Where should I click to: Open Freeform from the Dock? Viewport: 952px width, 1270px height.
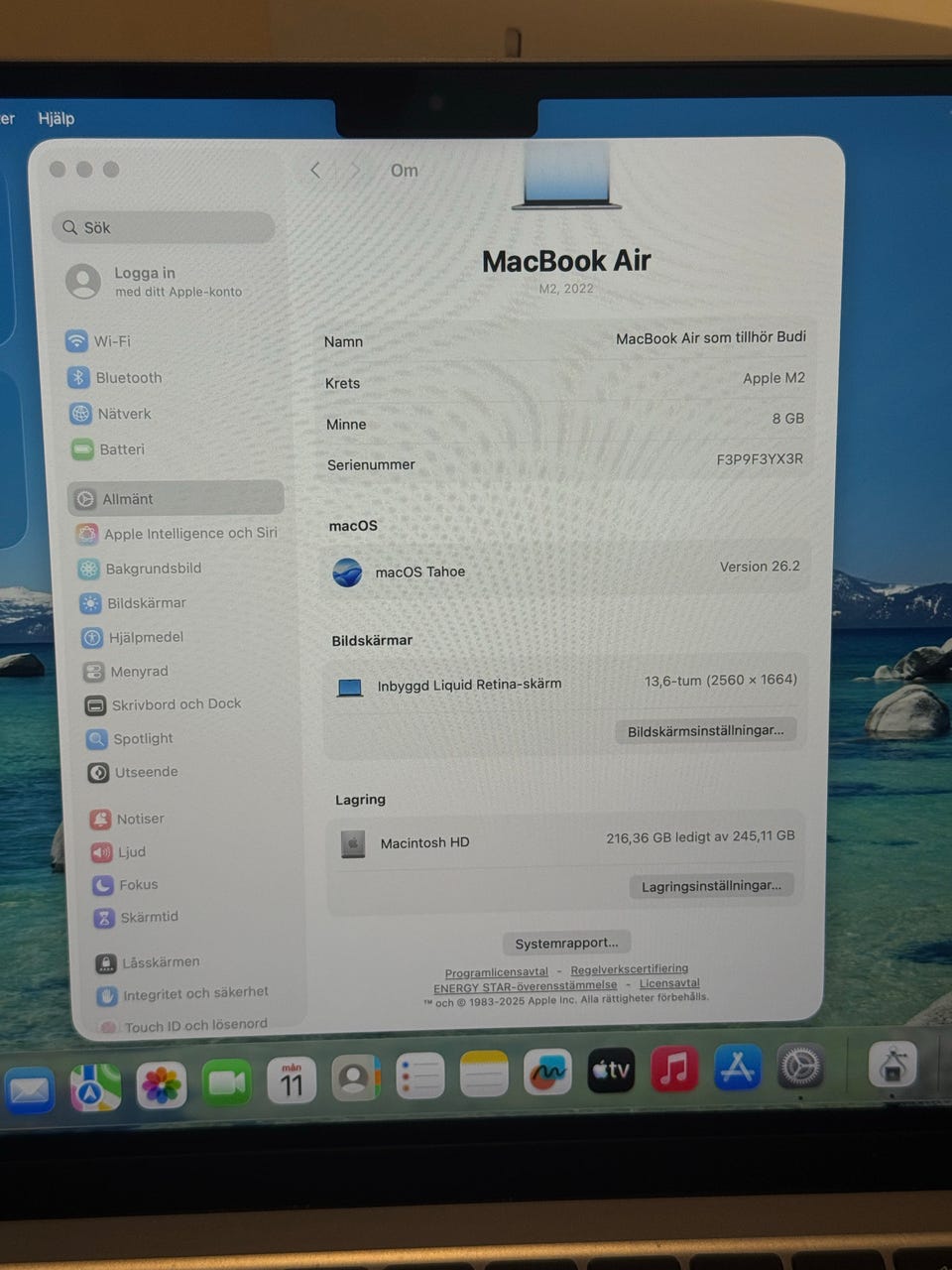(547, 1073)
